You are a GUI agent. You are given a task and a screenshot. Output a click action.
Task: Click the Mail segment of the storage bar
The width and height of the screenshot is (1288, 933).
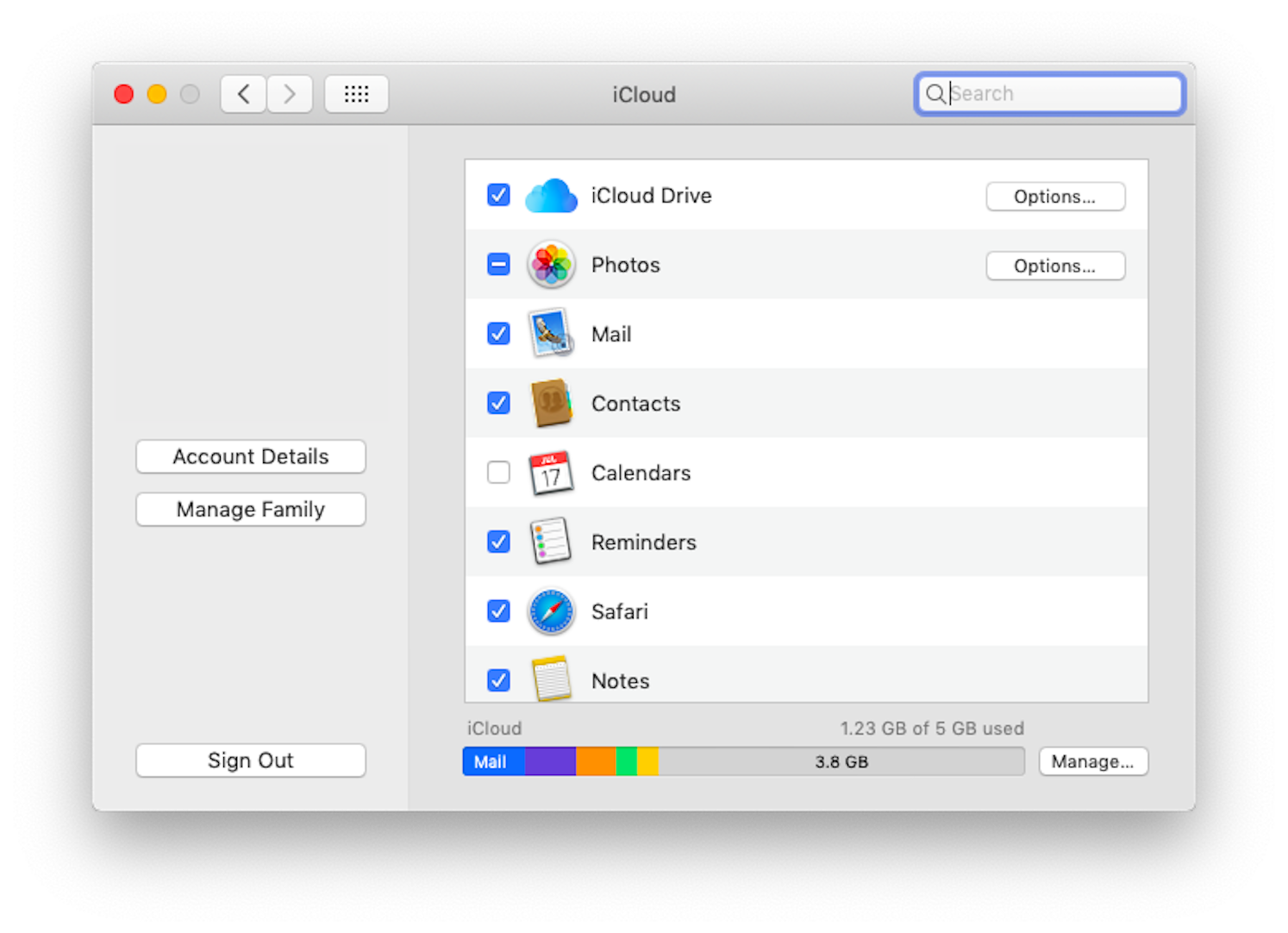click(491, 761)
